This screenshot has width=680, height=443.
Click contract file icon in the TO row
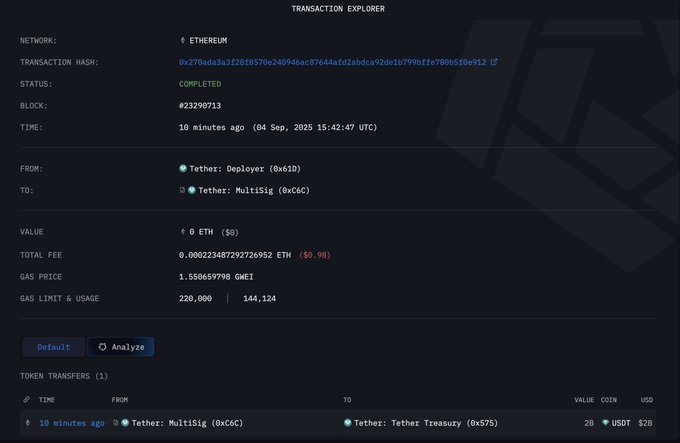click(x=182, y=190)
